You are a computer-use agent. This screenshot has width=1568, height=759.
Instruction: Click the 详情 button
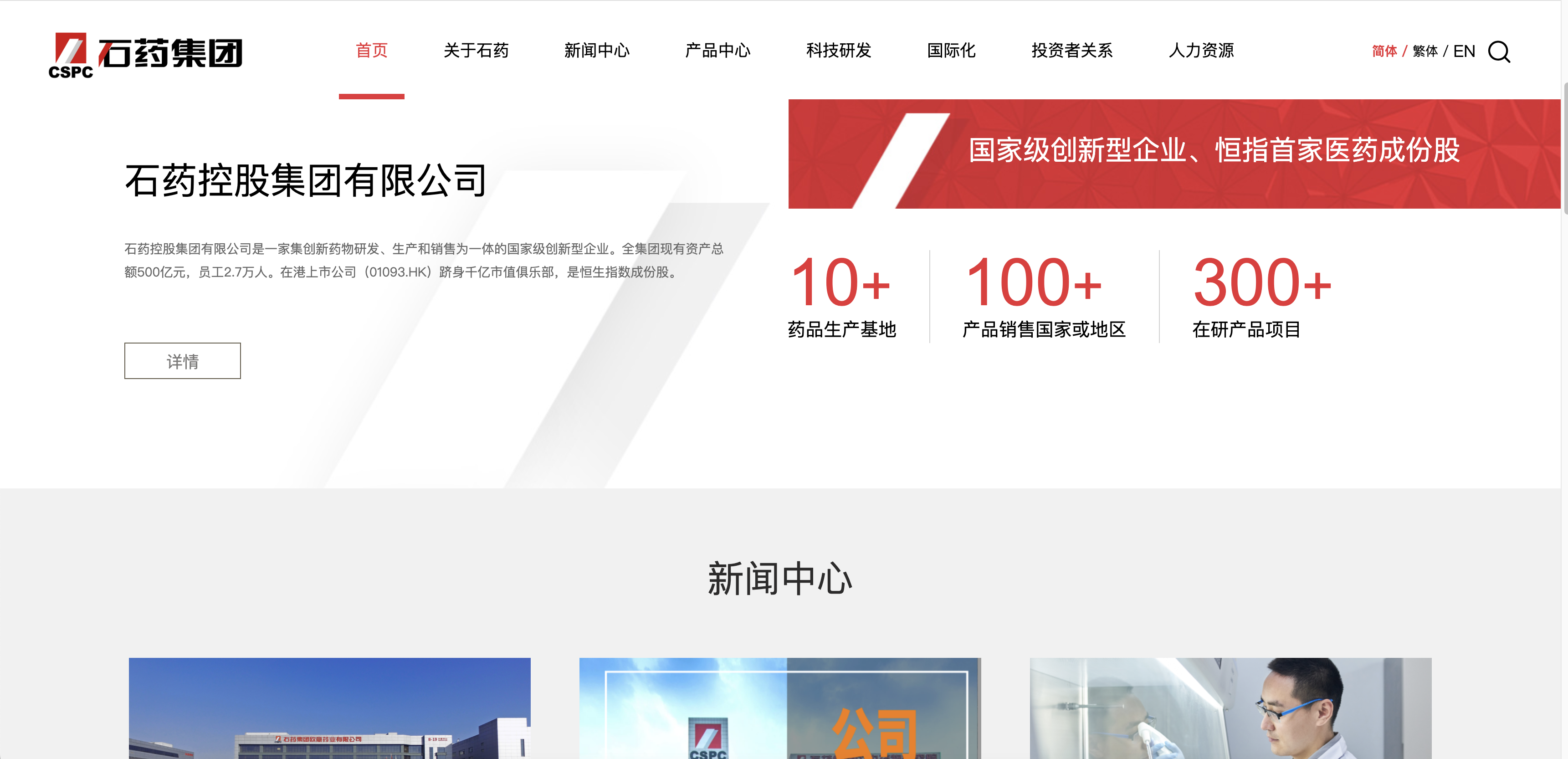pos(183,361)
